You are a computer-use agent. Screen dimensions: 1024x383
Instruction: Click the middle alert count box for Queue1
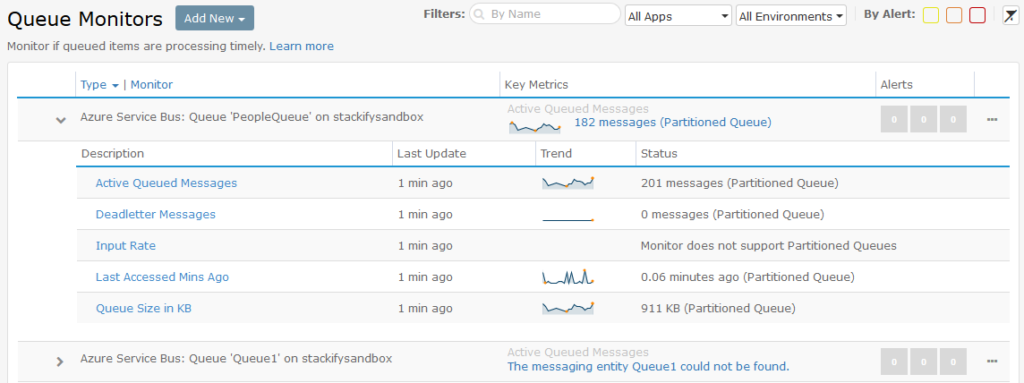tap(923, 361)
